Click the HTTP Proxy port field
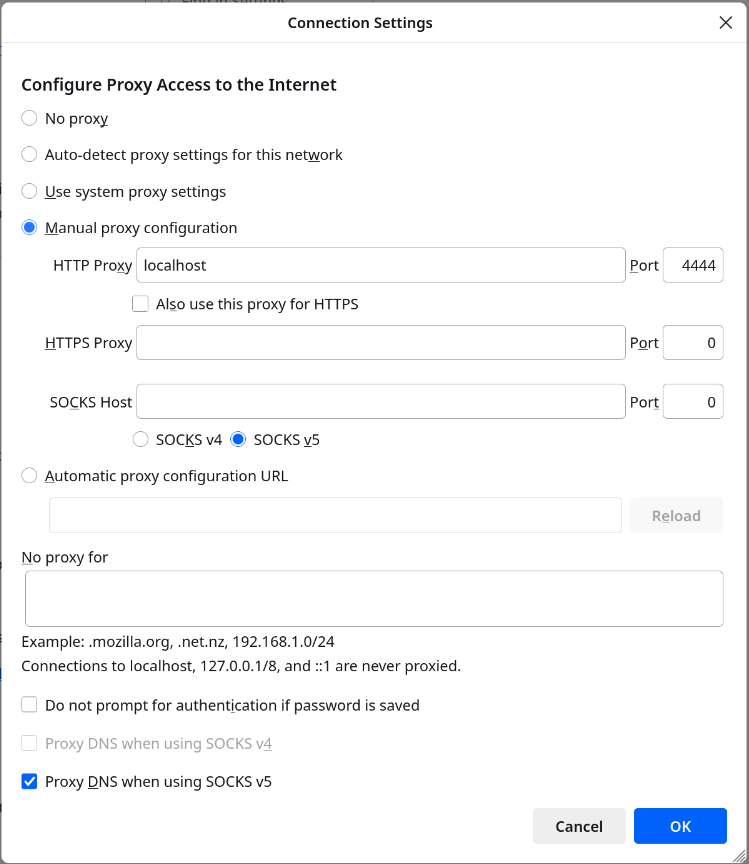This screenshot has height=864, width=749. click(693, 265)
